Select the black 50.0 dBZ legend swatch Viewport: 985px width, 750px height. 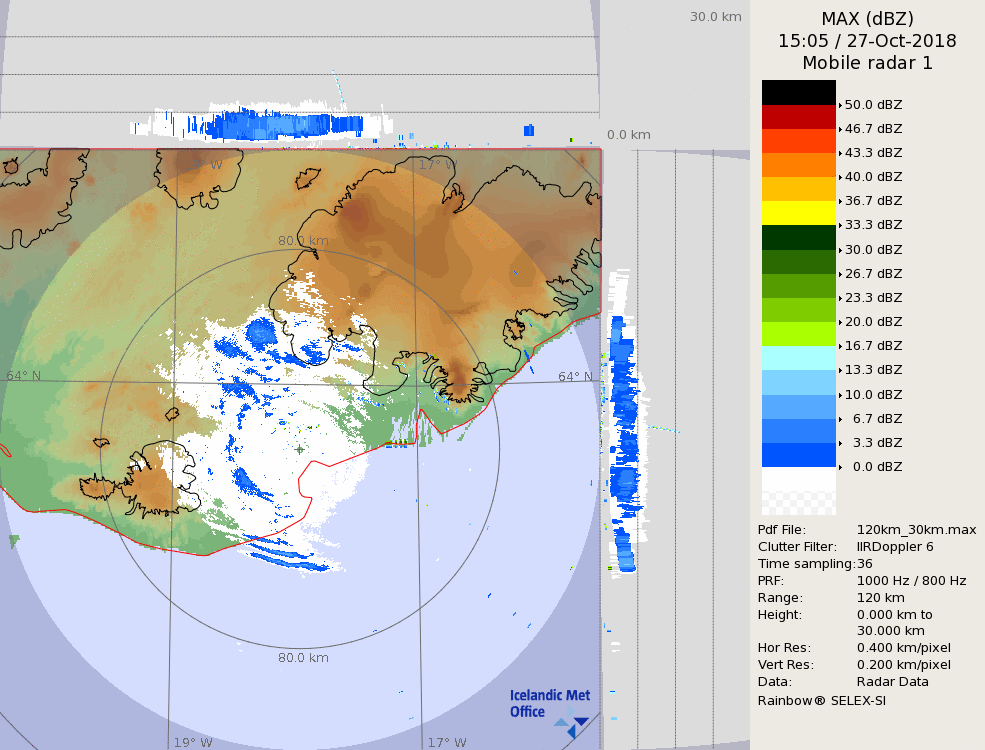tap(798, 93)
